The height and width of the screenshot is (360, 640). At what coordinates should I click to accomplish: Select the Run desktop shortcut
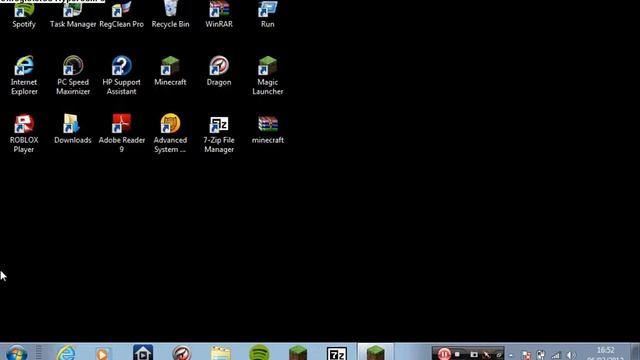coord(267,14)
